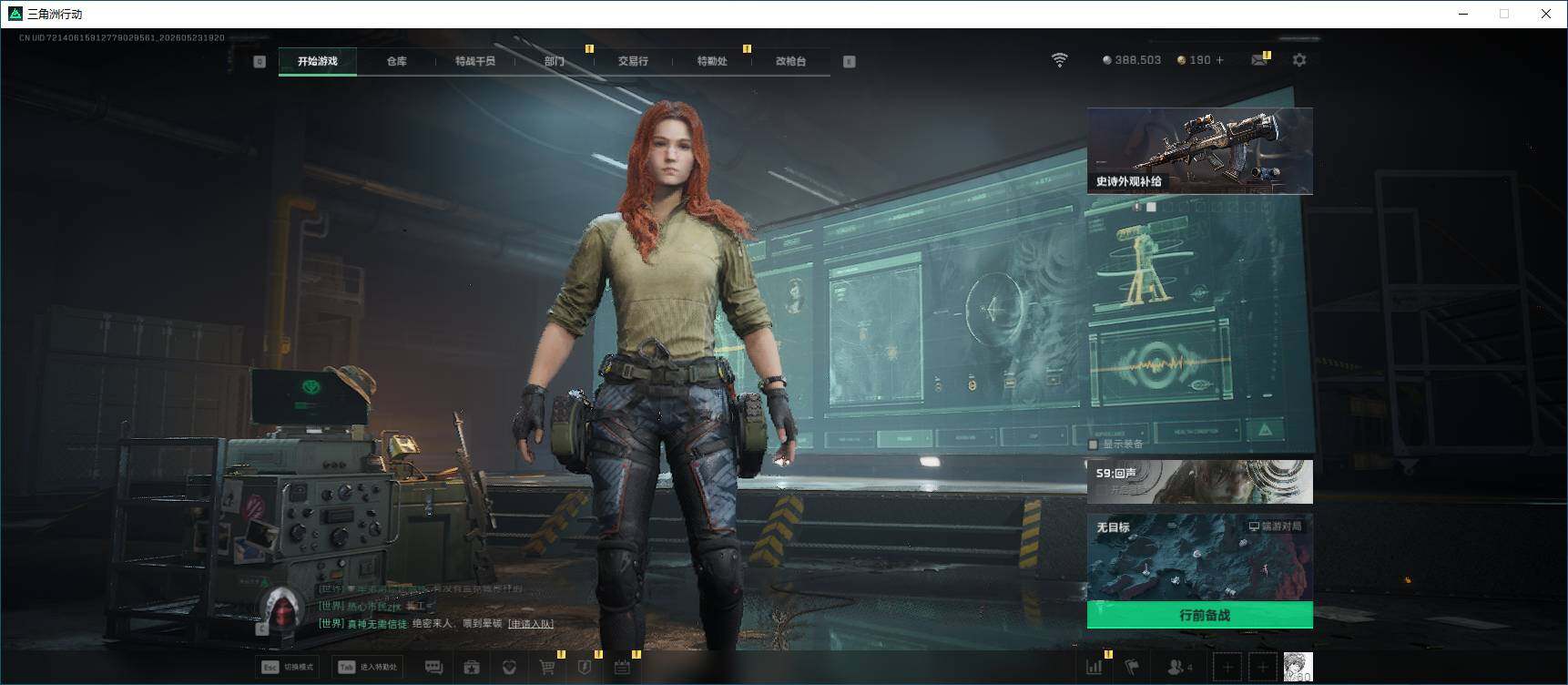This screenshot has height=685, width=1568.
Task: Click the Esc 切换模式 button
Action: point(288,668)
